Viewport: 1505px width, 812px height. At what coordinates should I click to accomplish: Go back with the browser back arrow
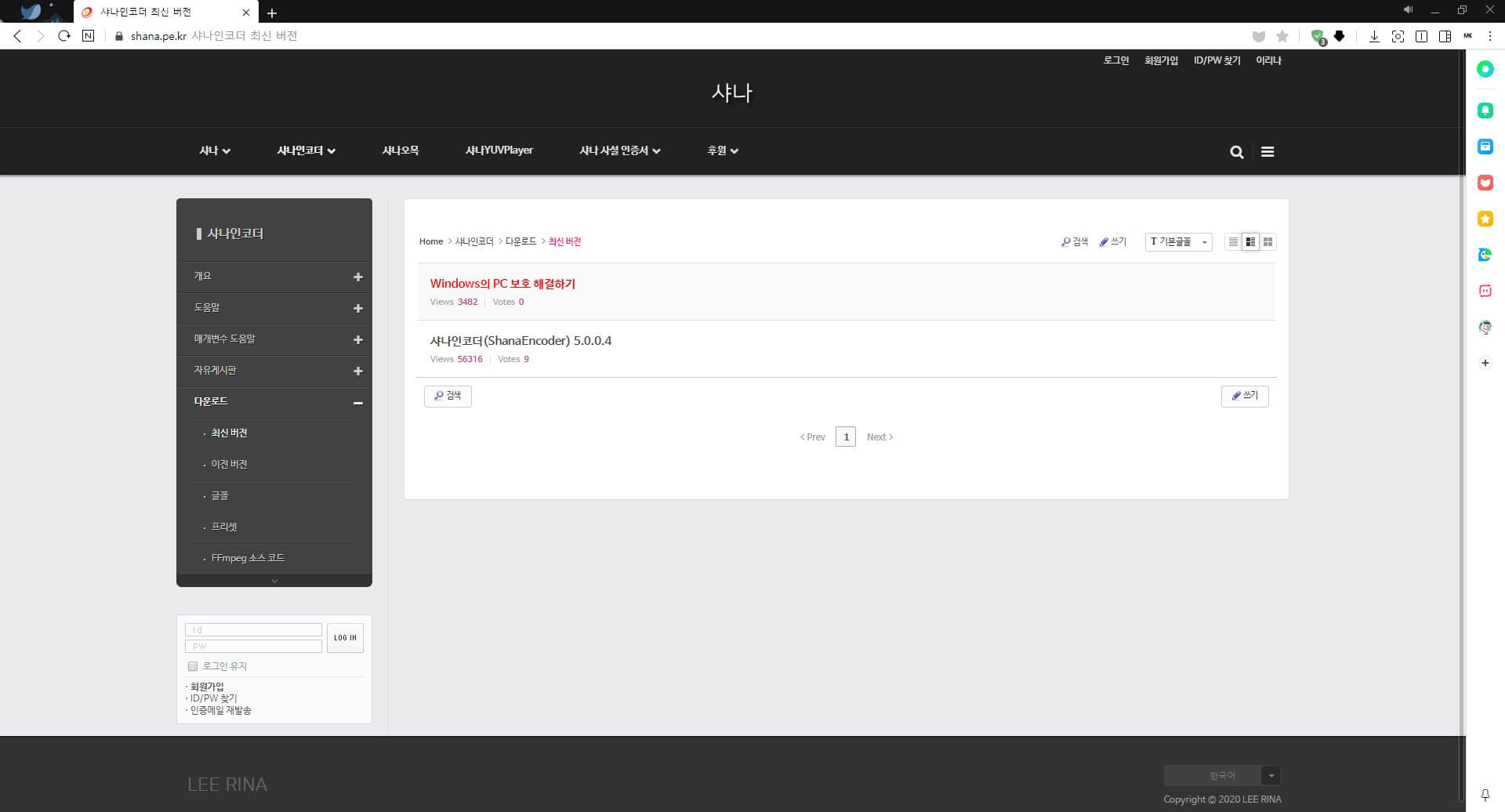17,36
